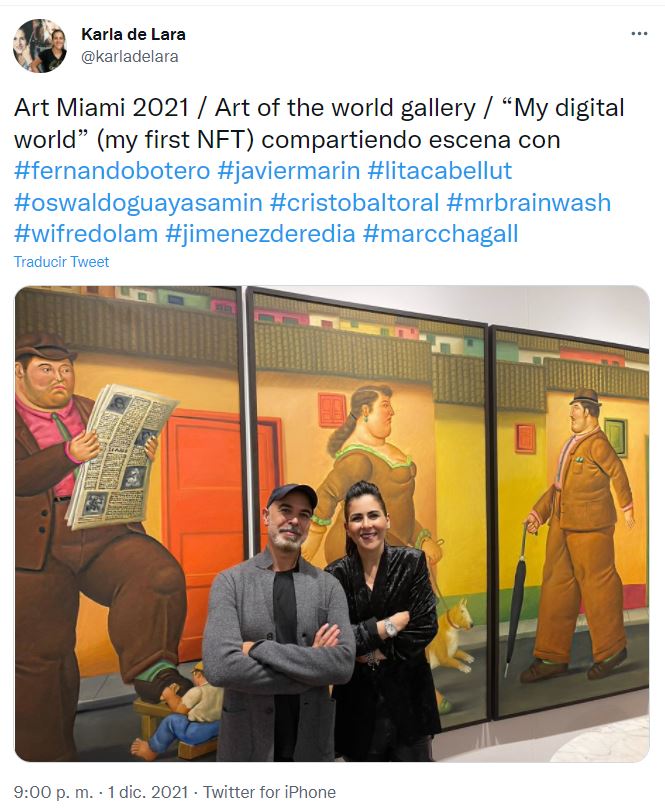Click the 1 dic. 2021 date
Screen dimensions: 665x810
pyautogui.click(x=148, y=792)
